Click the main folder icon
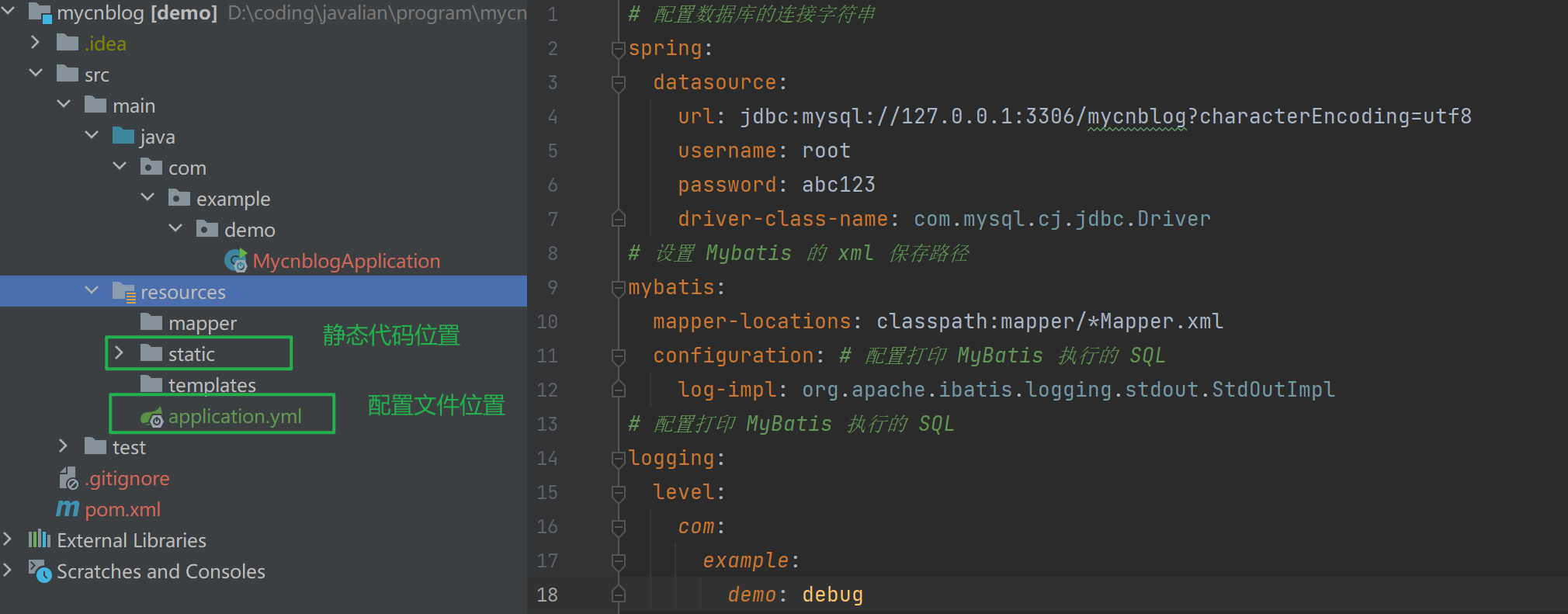 [x=95, y=104]
